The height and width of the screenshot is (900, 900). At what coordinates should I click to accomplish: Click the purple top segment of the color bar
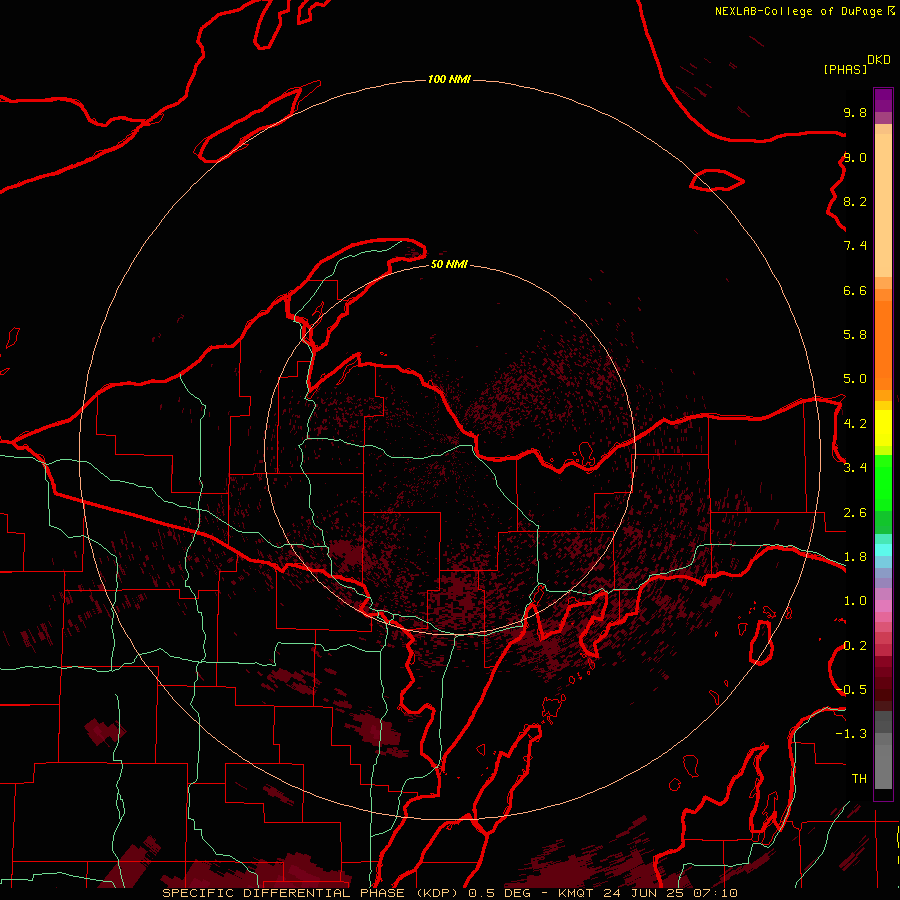(x=883, y=100)
